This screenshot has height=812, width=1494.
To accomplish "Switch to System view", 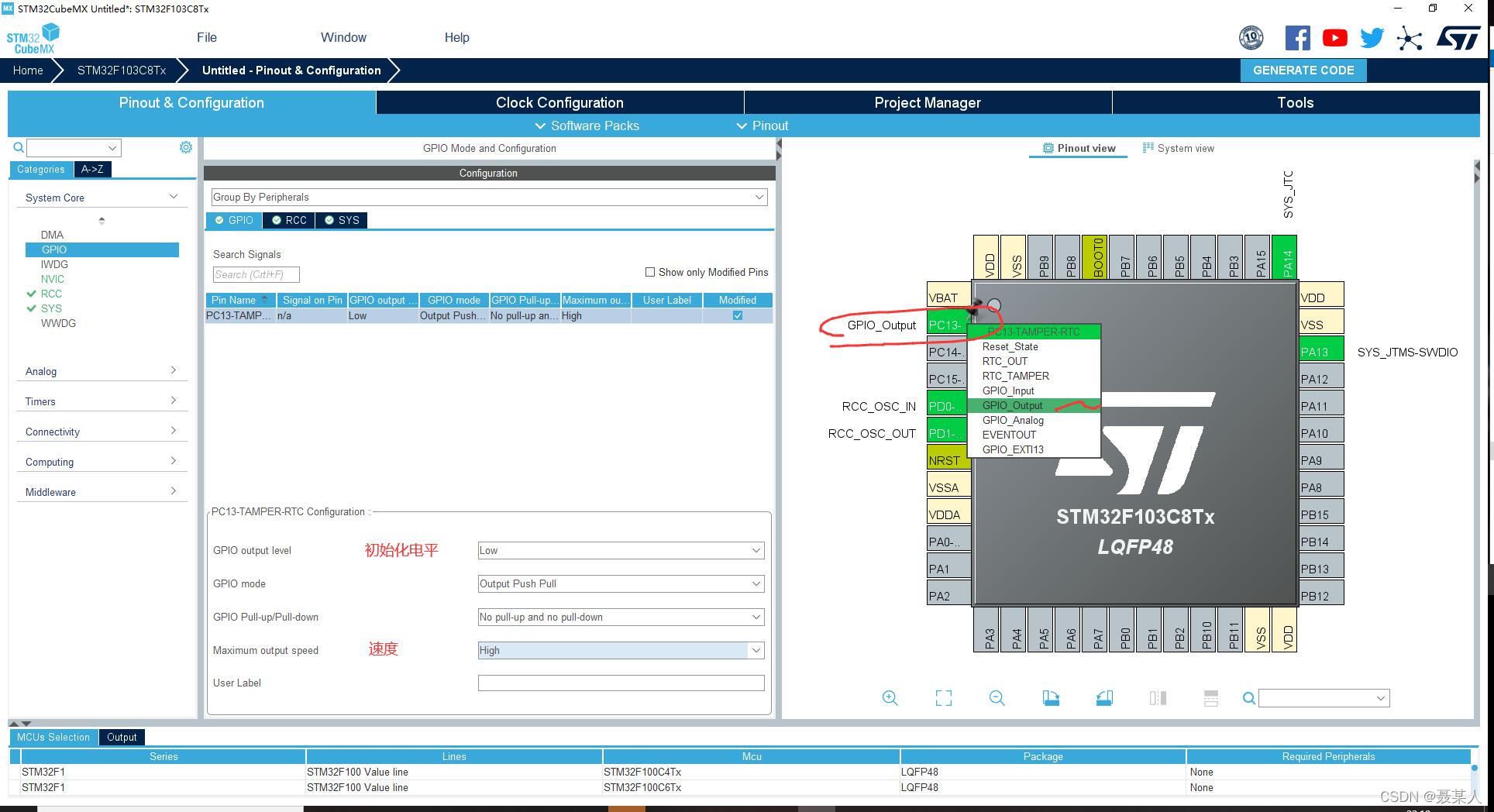I will click(x=1179, y=148).
